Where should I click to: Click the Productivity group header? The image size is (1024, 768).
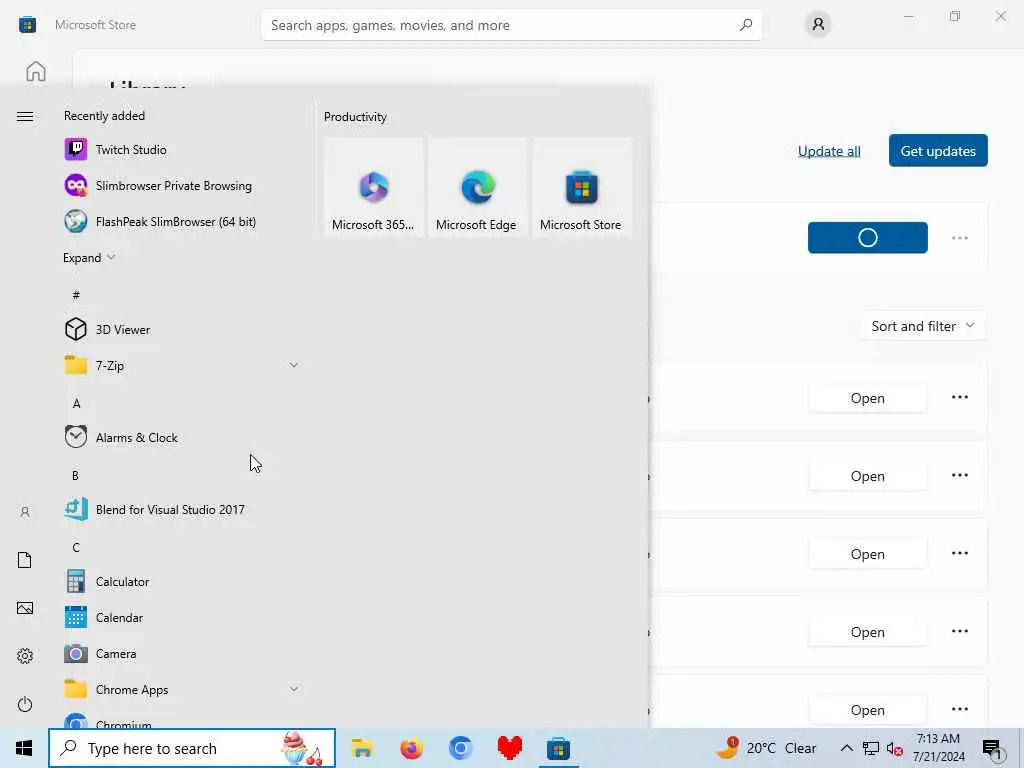[x=355, y=117]
